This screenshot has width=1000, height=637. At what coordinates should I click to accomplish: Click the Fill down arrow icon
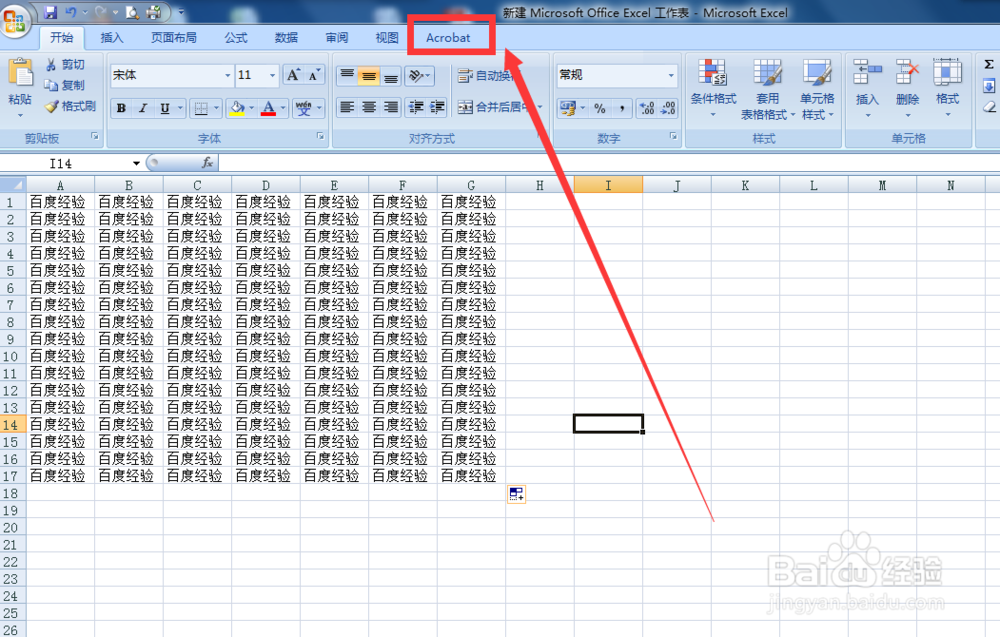click(989, 85)
